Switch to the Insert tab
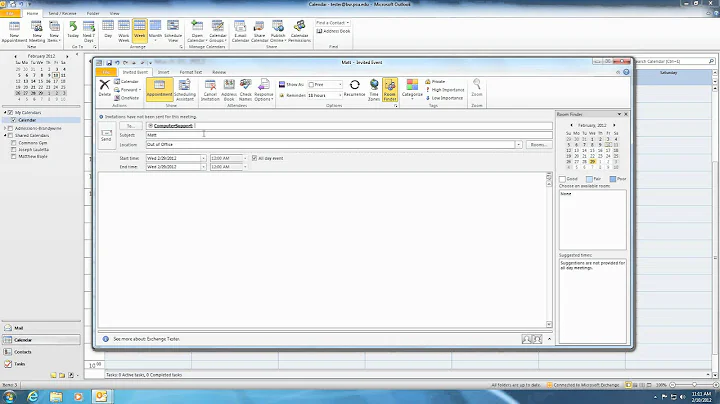Screen dimensions: 720x404 tap(163, 72)
